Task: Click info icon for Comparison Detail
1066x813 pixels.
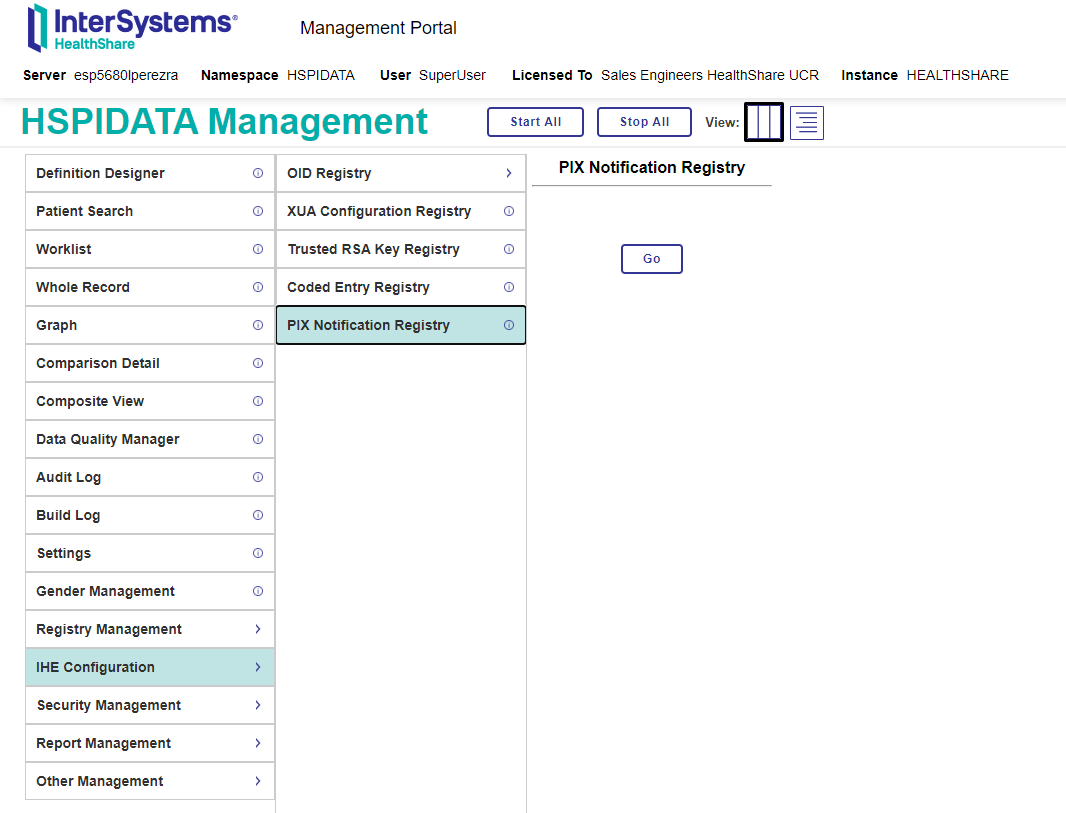Action: pyautogui.click(x=258, y=364)
